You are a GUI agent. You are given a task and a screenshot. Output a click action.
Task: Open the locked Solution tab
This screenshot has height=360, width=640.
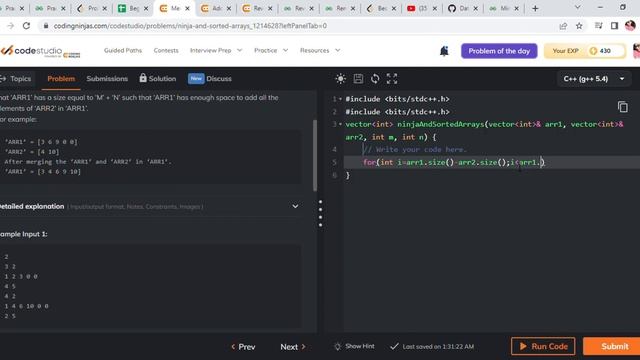(x=158, y=78)
